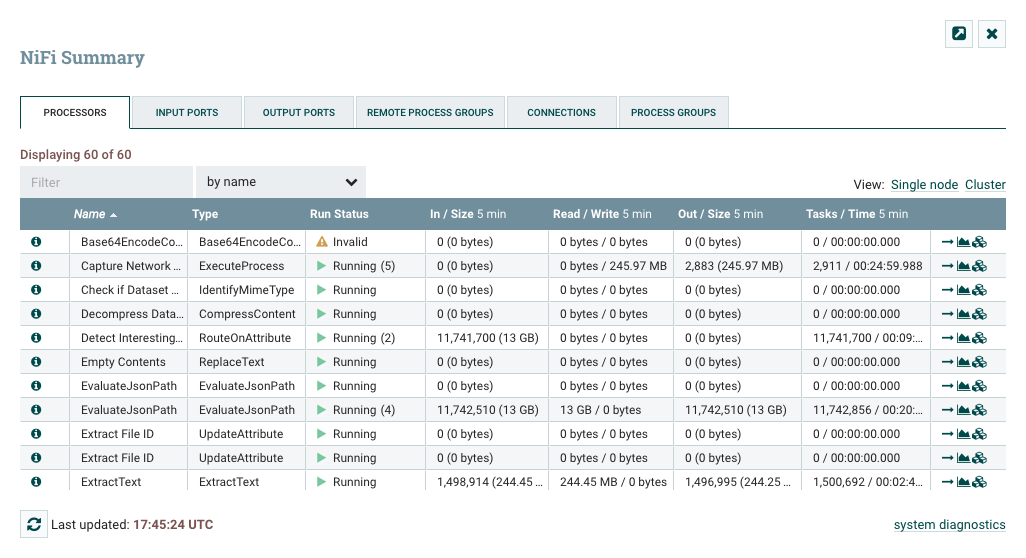Click the Filter text input field
The image size is (1026, 558).
click(106, 182)
